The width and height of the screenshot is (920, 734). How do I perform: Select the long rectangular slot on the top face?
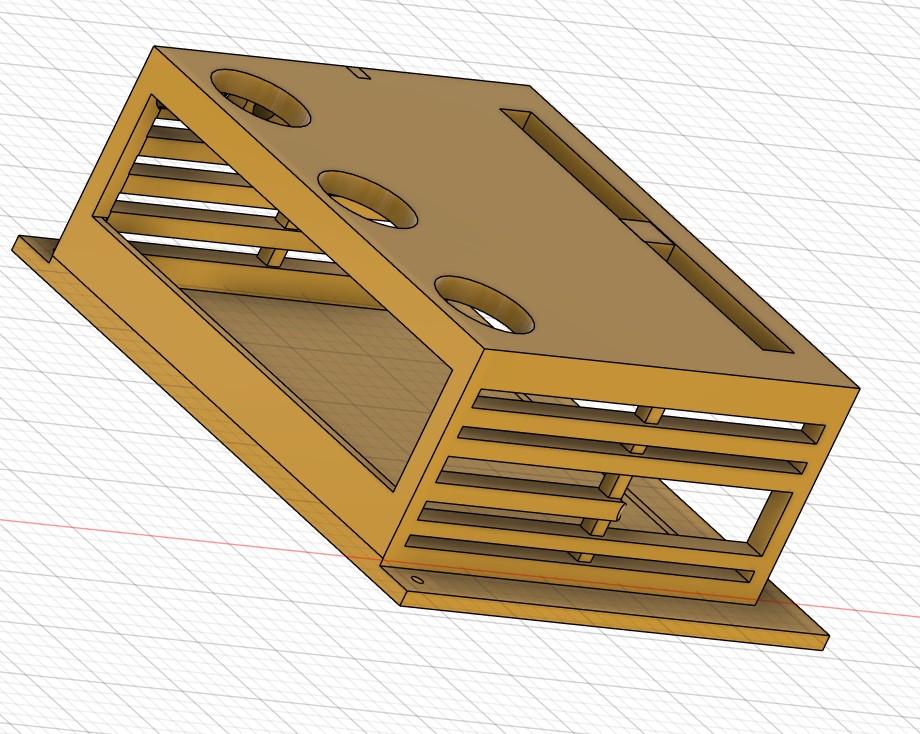pyautogui.click(x=646, y=231)
